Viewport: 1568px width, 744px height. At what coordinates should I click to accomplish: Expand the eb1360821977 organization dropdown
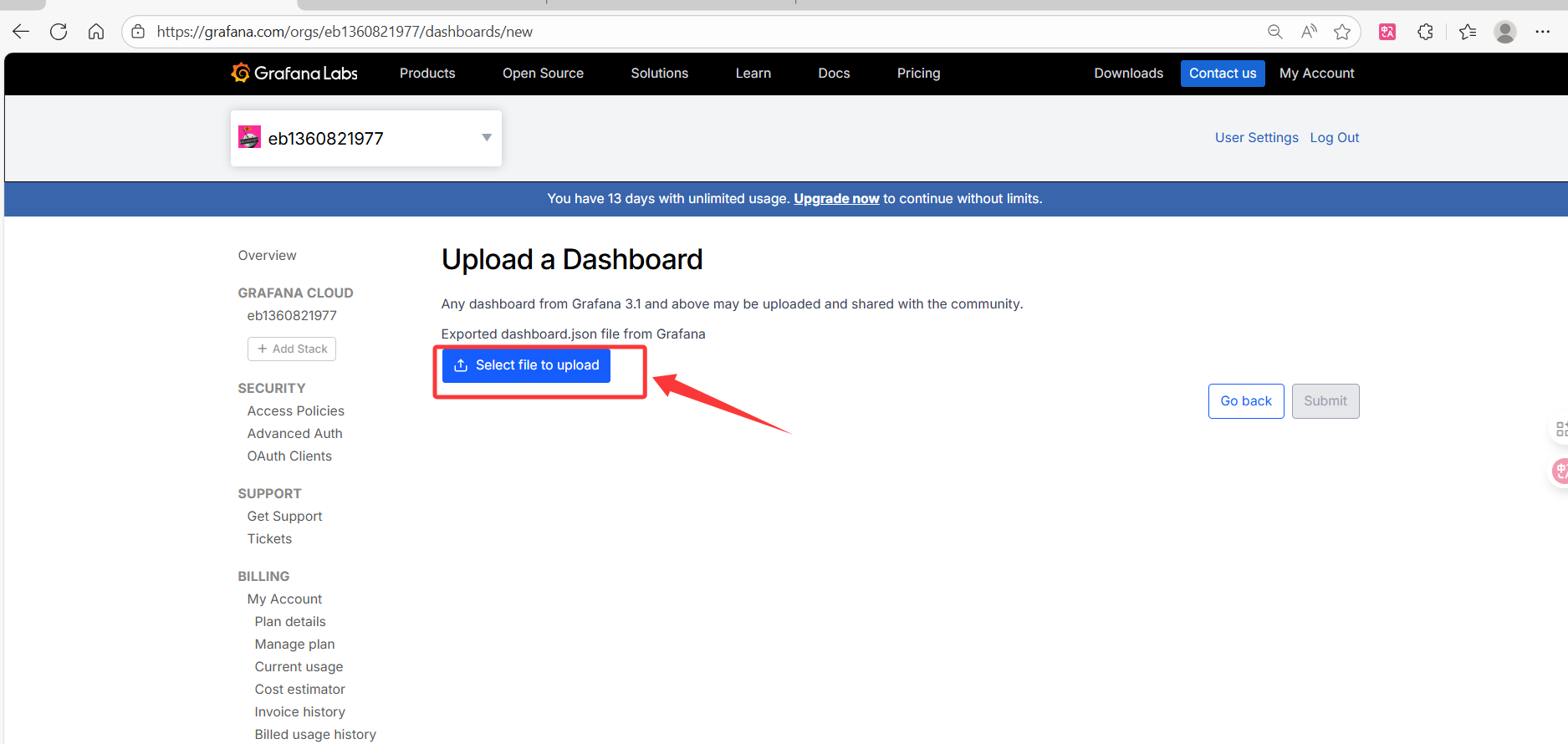[x=486, y=138]
